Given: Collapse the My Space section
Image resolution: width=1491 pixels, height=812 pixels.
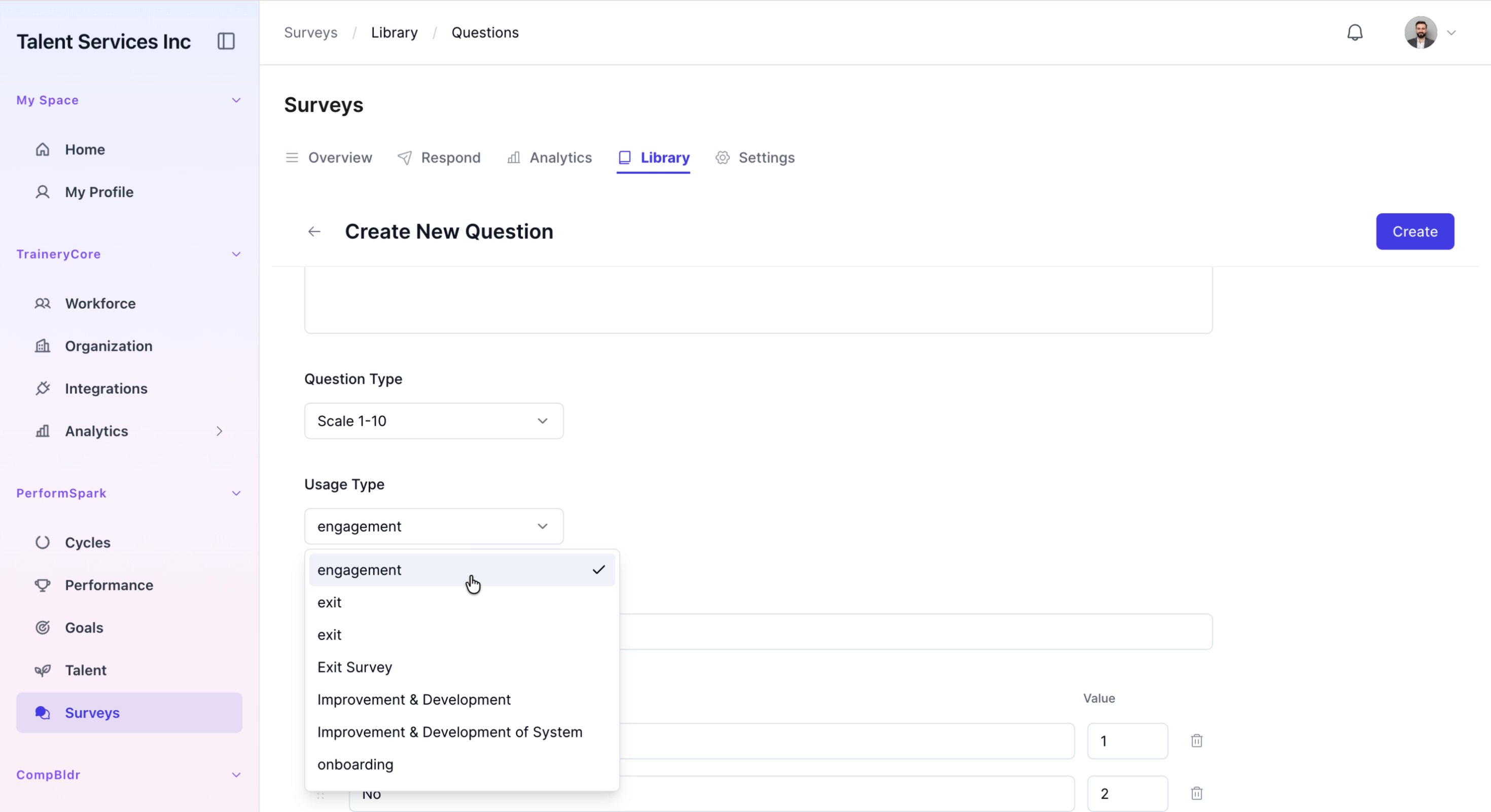Looking at the screenshot, I should click(x=236, y=100).
